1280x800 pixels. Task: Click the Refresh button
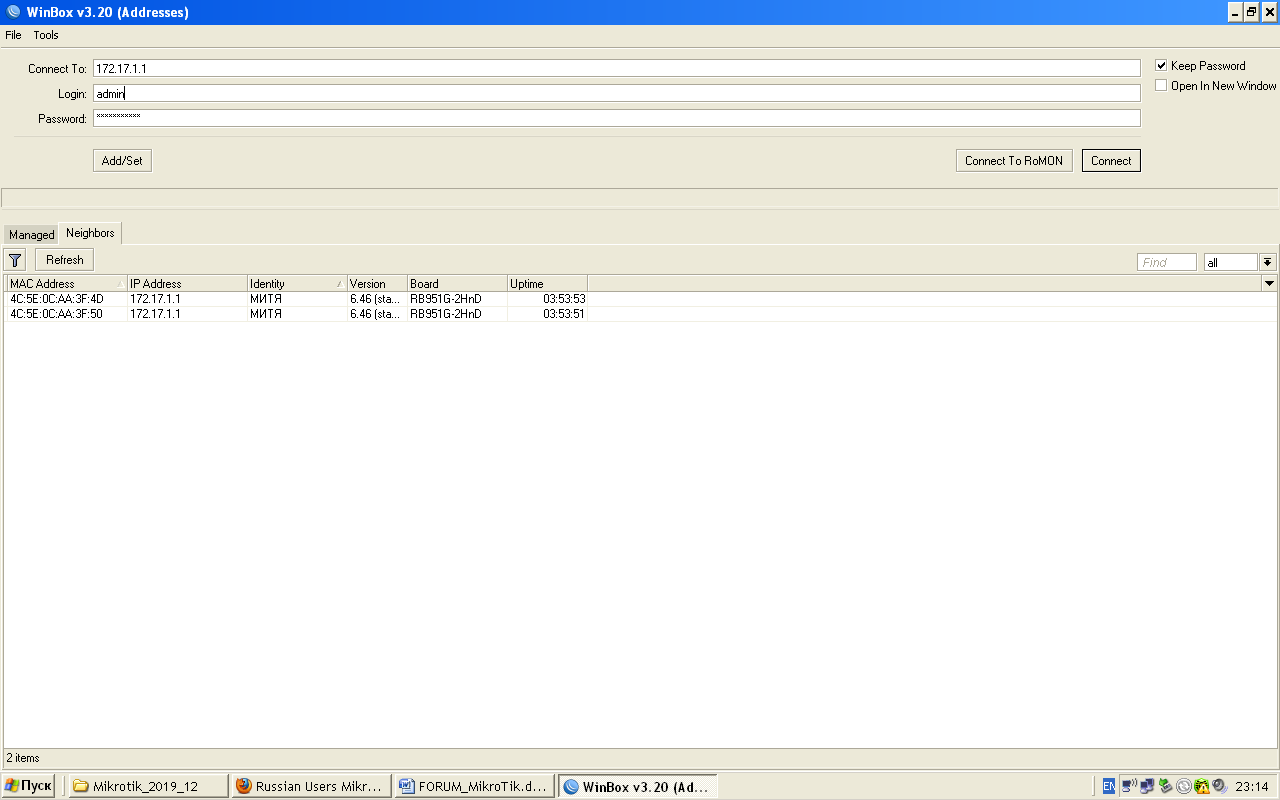pos(65,260)
